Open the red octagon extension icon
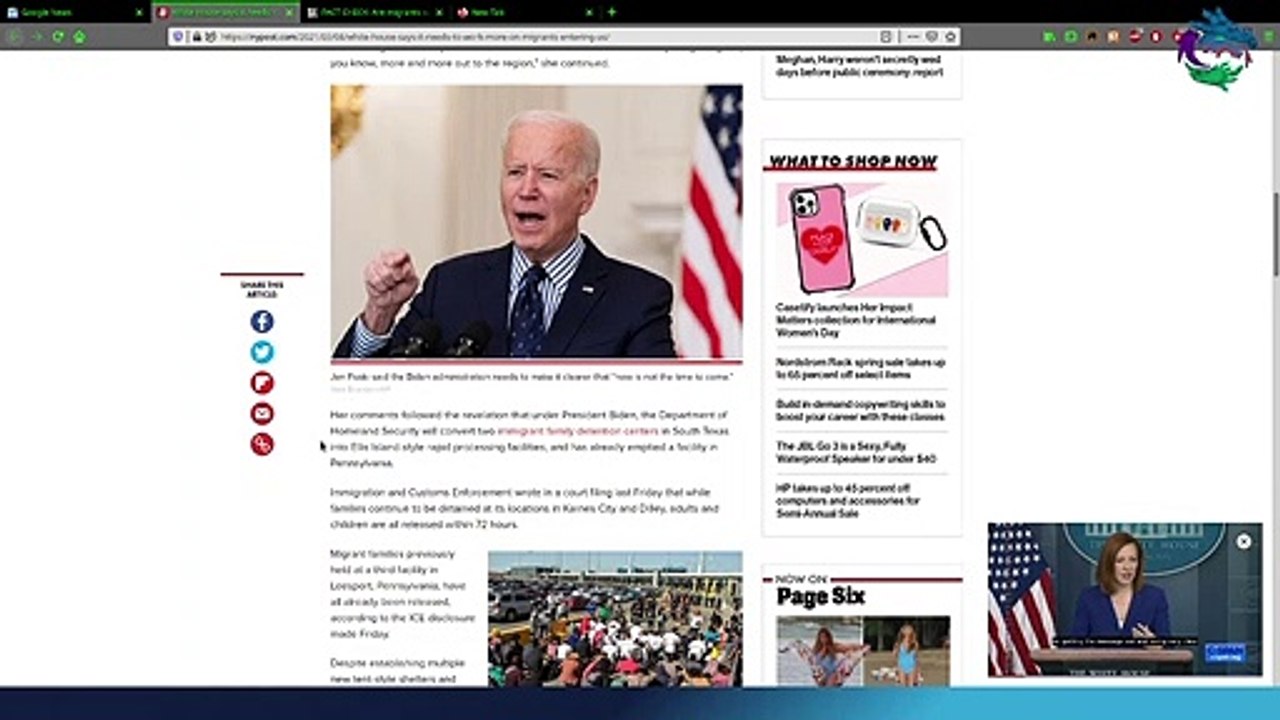 tap(1156, 36)
